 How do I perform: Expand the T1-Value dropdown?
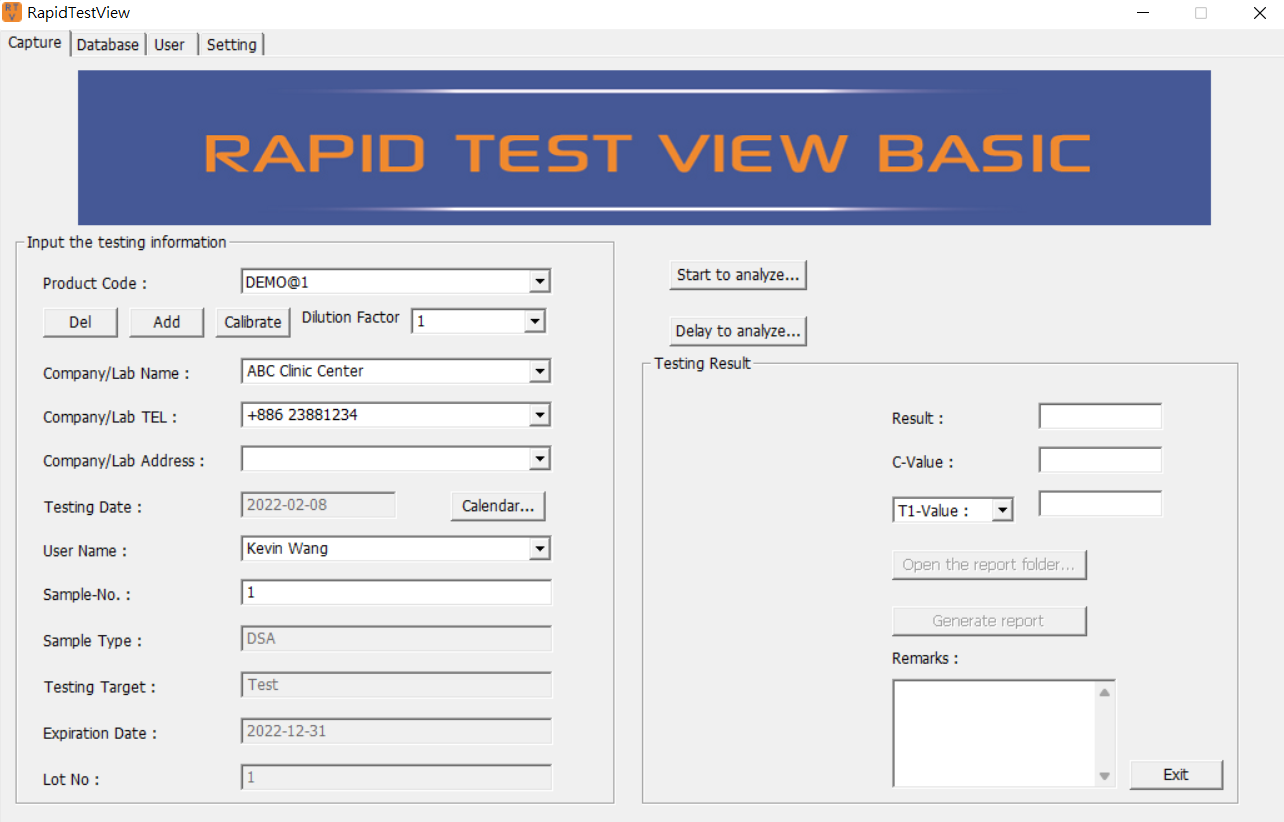pyautogui.click(x=1003, y=510)
